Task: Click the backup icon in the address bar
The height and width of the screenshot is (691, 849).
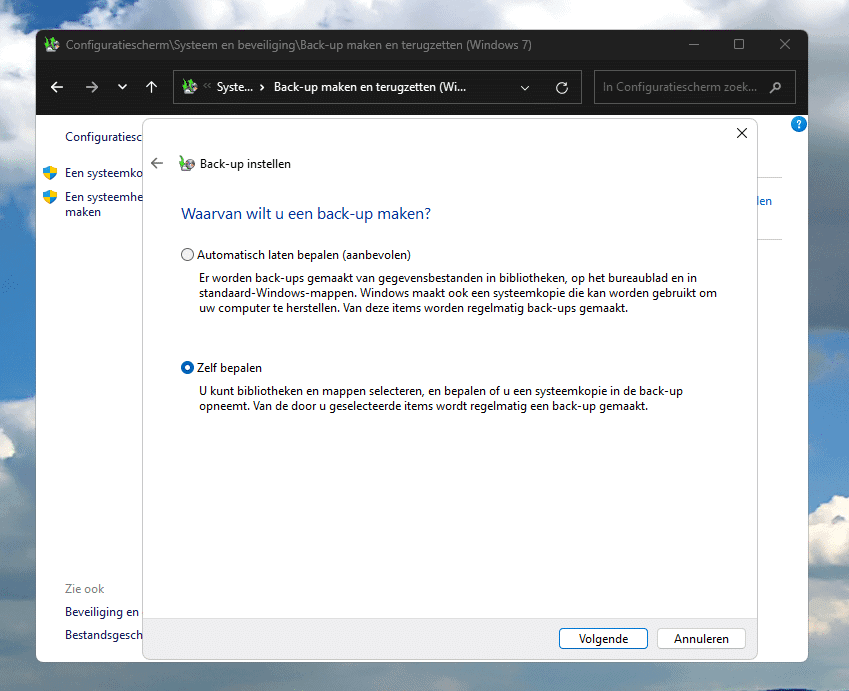Action: pos(190,88)
